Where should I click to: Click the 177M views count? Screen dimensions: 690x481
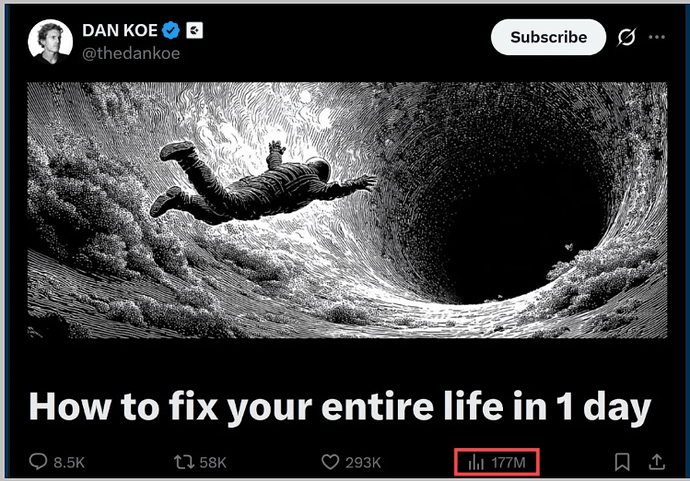(x=508, y=463)
